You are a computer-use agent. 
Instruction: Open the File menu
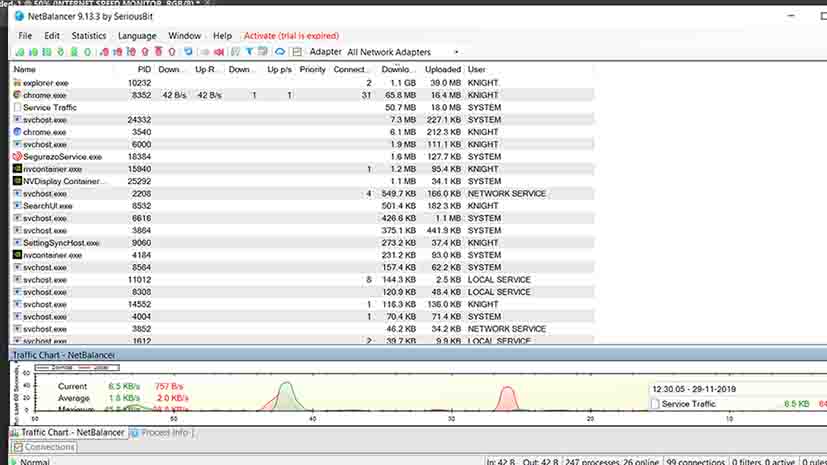click(x=25, y=36)
